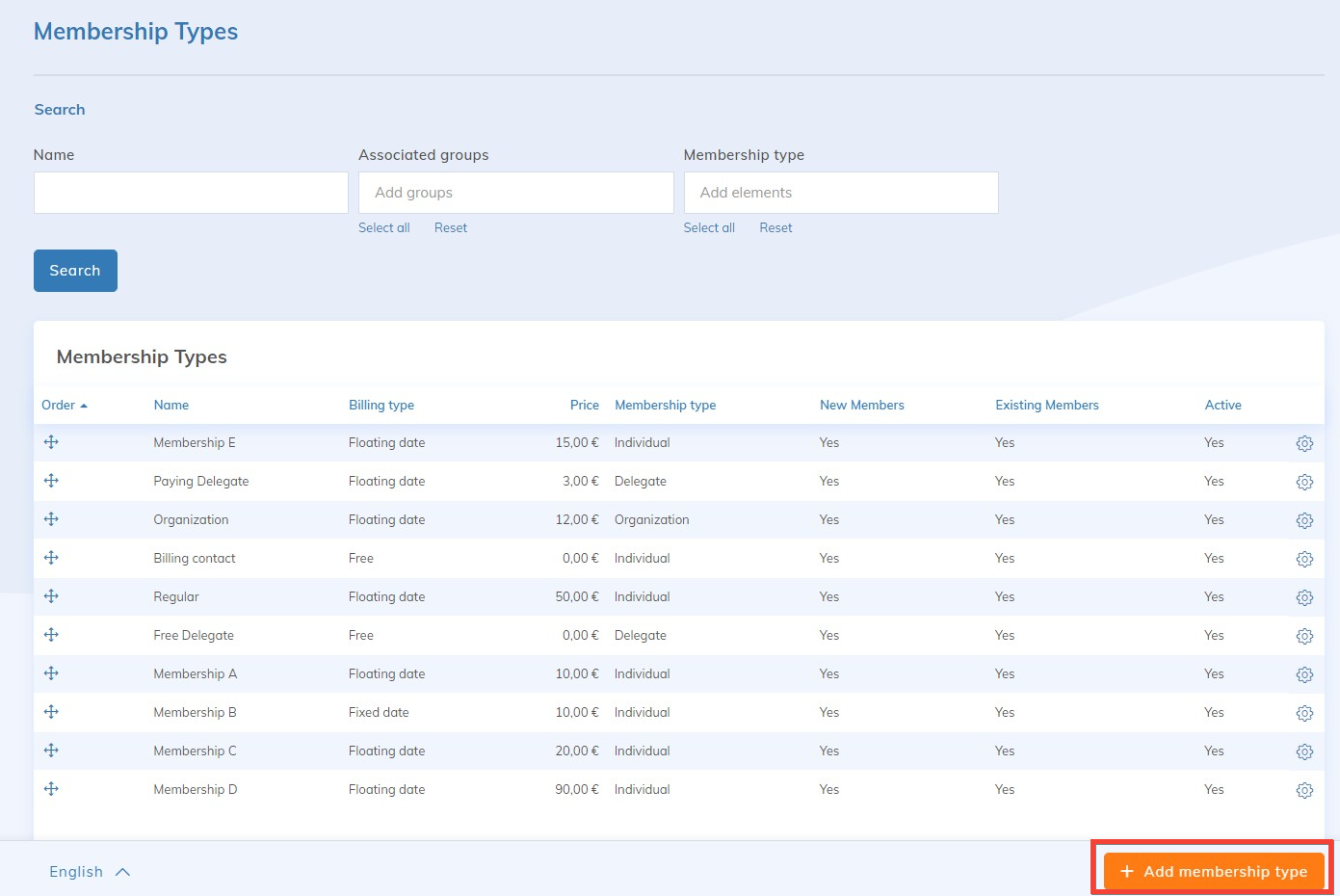Screen dimensions: 1340x896
Task: Open gear menu for Billing contact row
Action: pyautogui.click(x=1304, y=559)
